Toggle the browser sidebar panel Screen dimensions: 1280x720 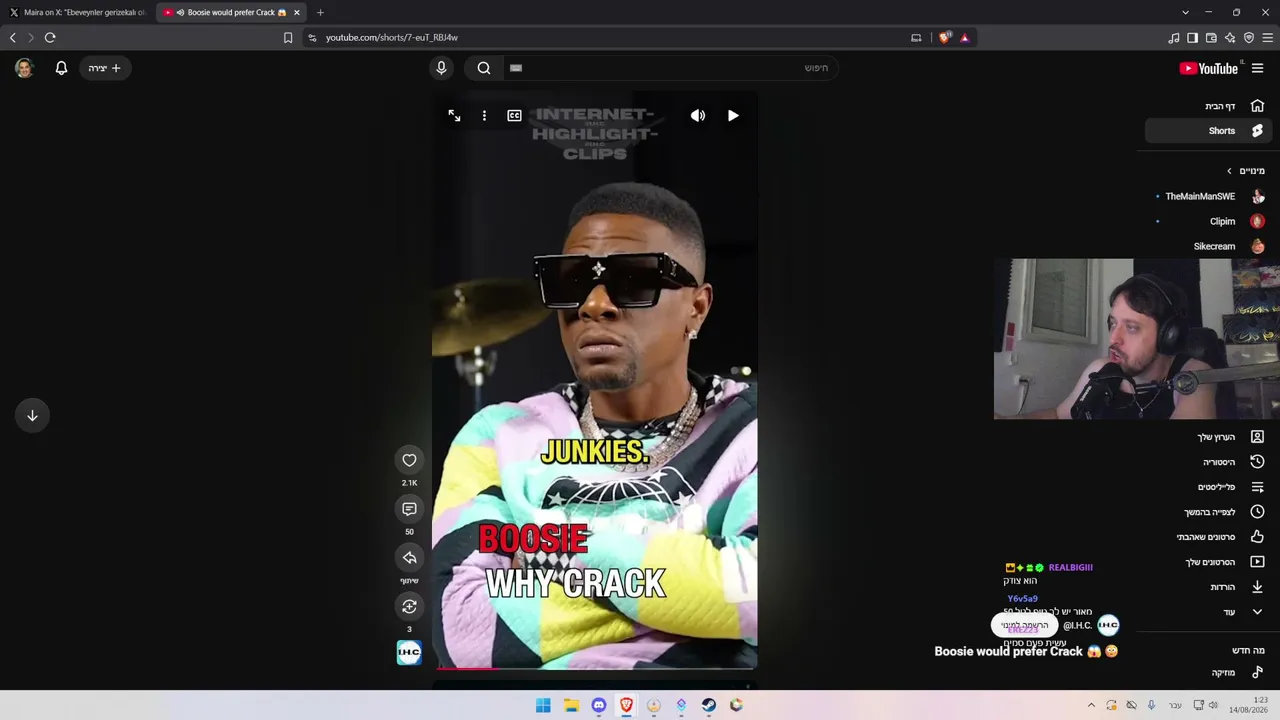pyautogui.click(x=1192, y=38)
